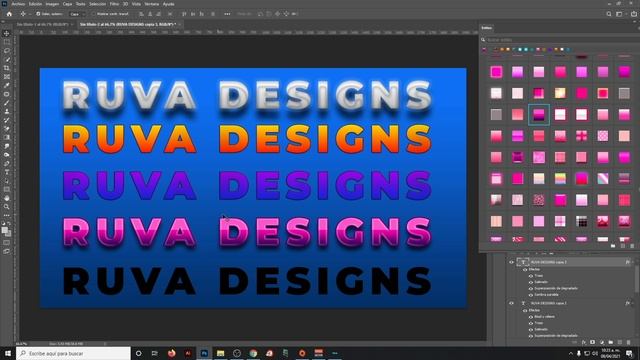Enable Mostrar contr. transf. checkbox
Viewport: 640px width, 360px height.
93,14
